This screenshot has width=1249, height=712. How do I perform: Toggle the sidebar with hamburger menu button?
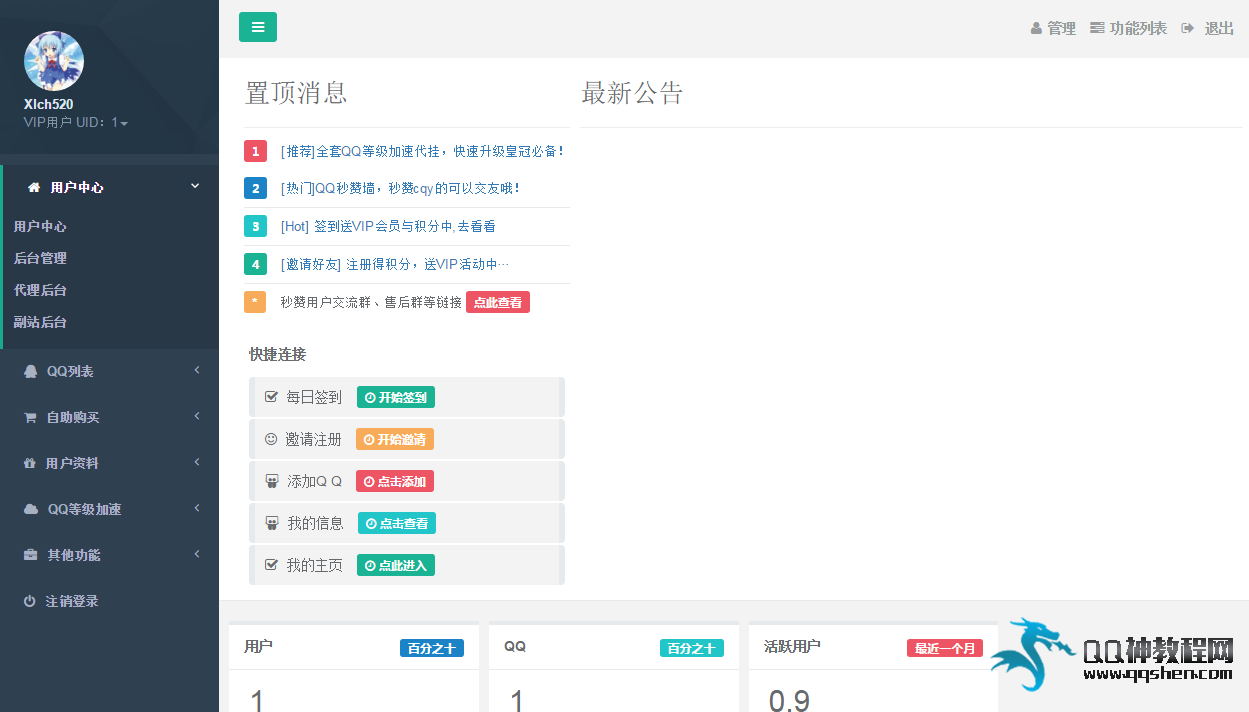258,27
